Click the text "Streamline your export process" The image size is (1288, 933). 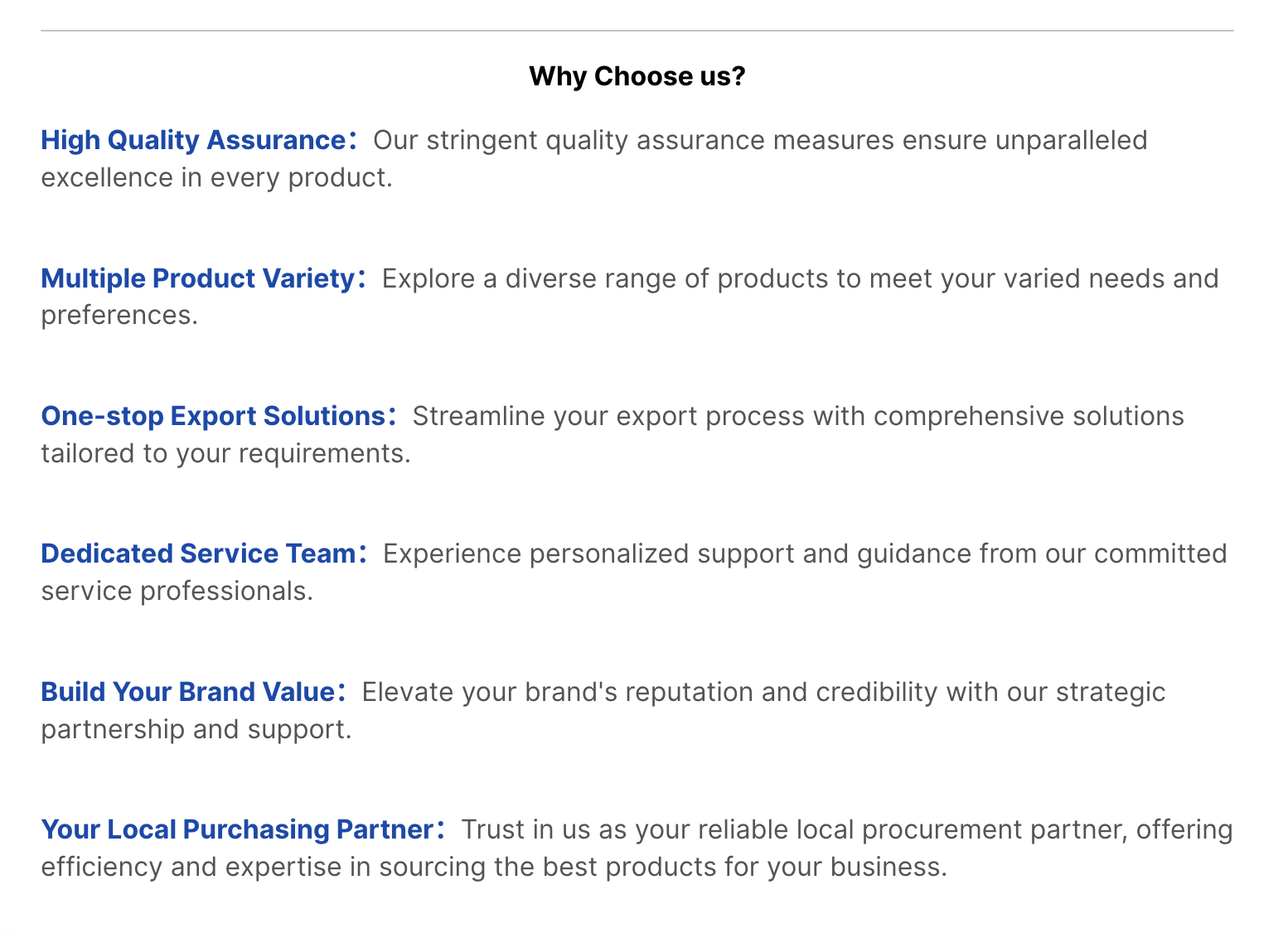[x=608, y=416]
